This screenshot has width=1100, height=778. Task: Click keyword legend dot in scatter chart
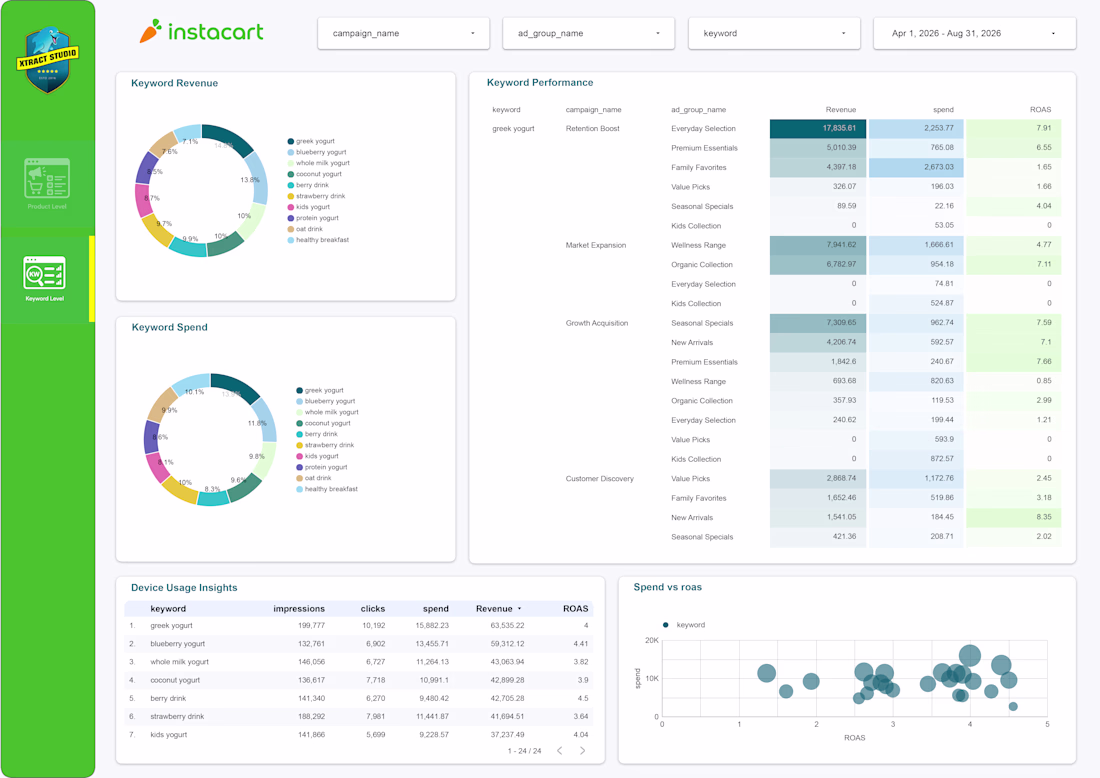665,624
